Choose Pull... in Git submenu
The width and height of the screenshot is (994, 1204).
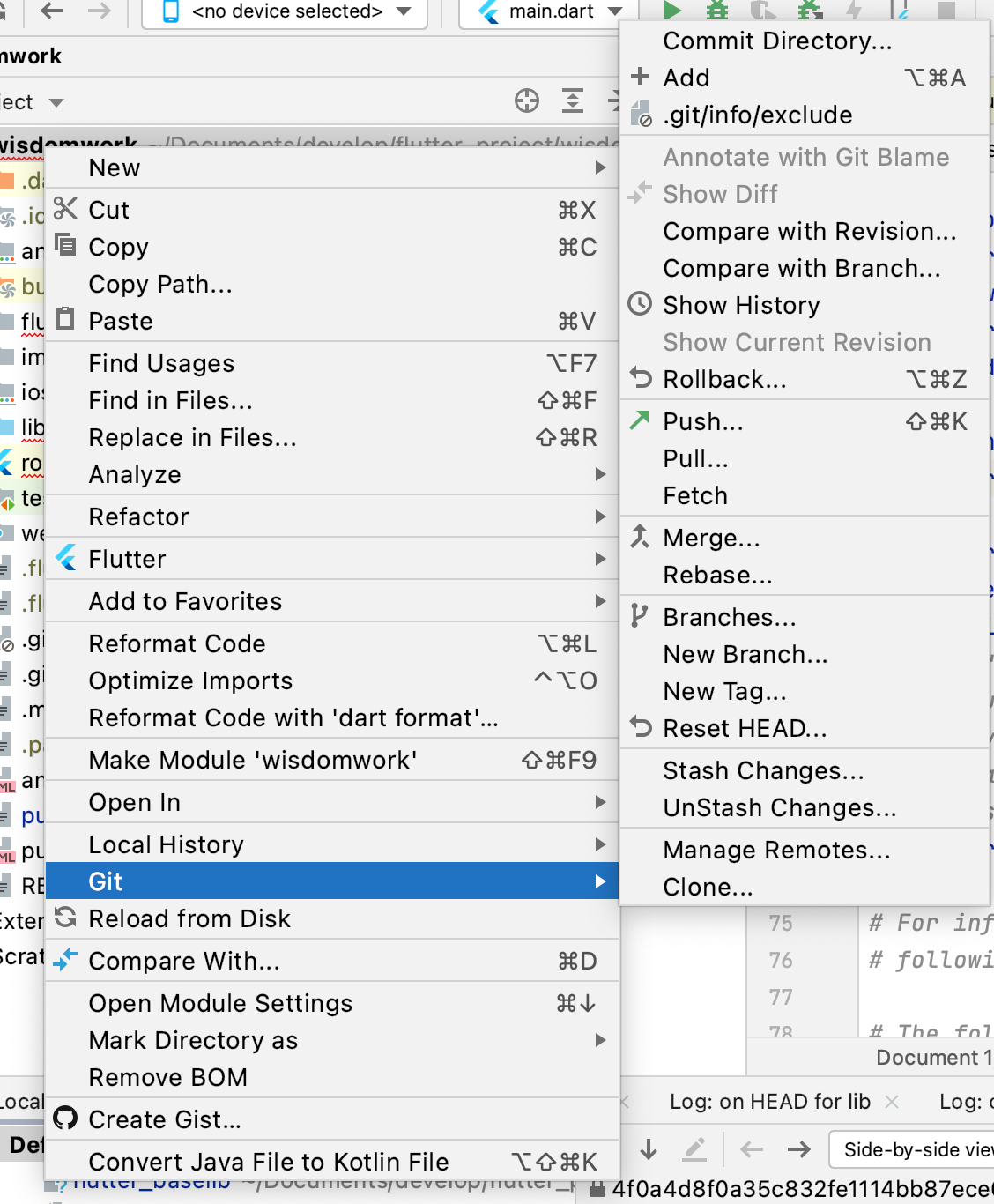click(804, 458)
